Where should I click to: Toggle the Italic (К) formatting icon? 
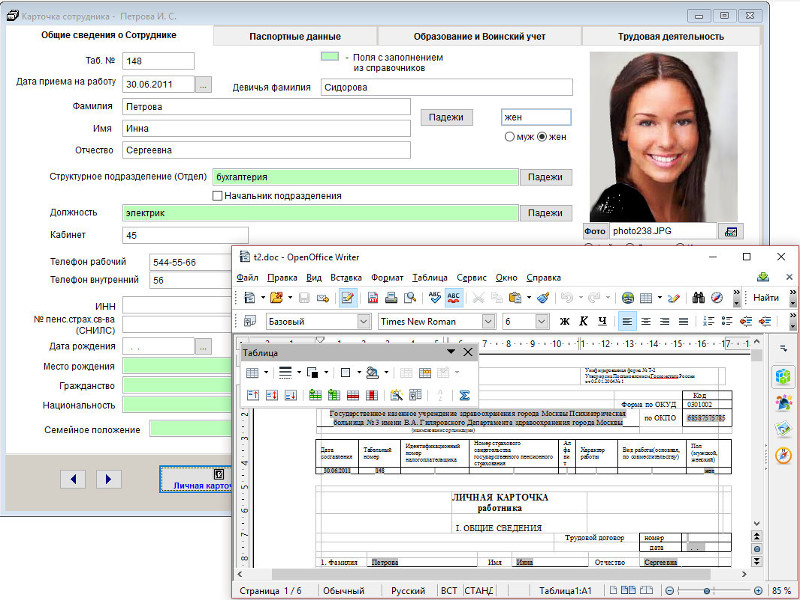(583, 321)
